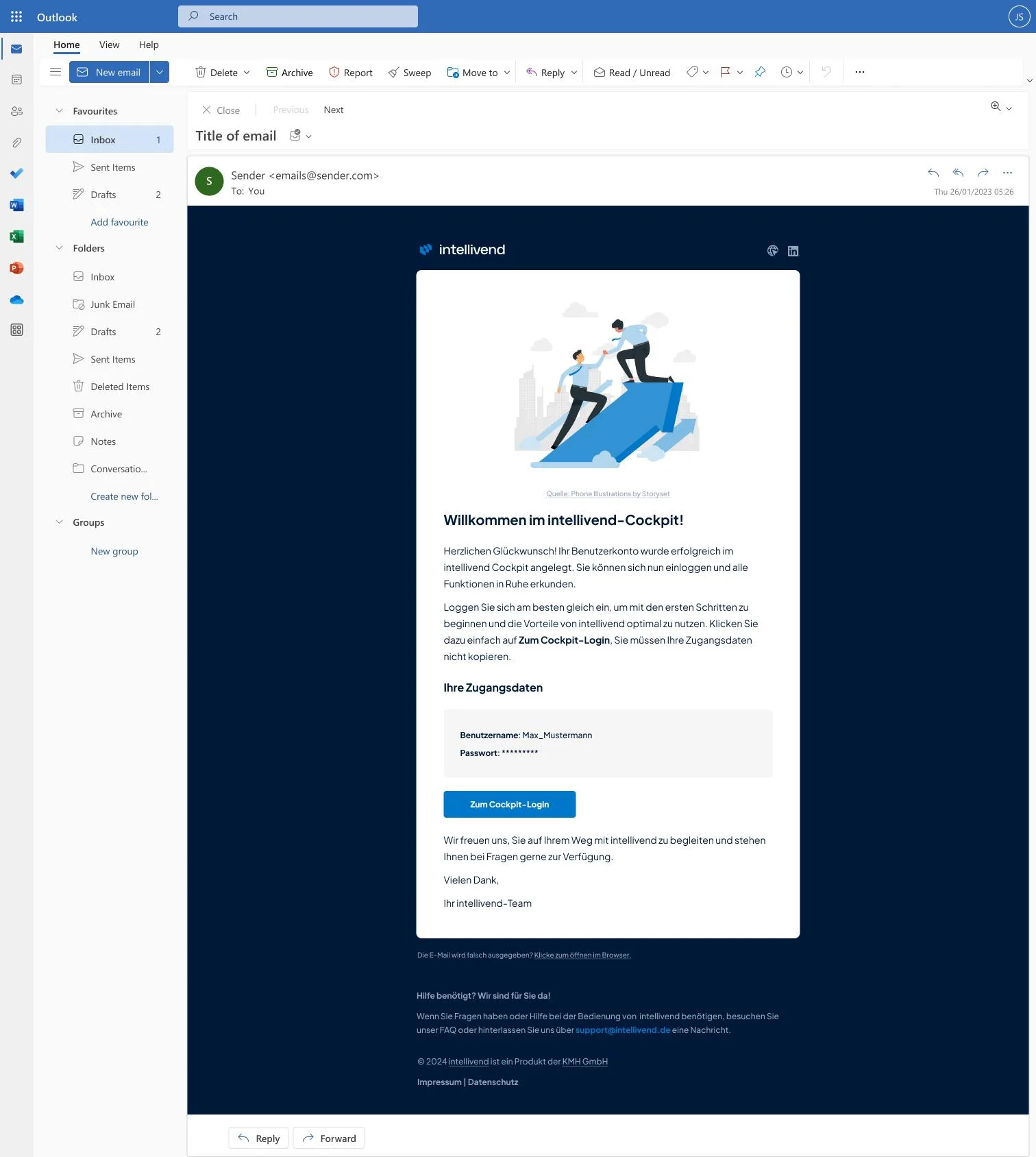Image resolution: width=1036 pixels, height=1157 pixels.
Task: Click the New email button
Action: pos(109,72)
